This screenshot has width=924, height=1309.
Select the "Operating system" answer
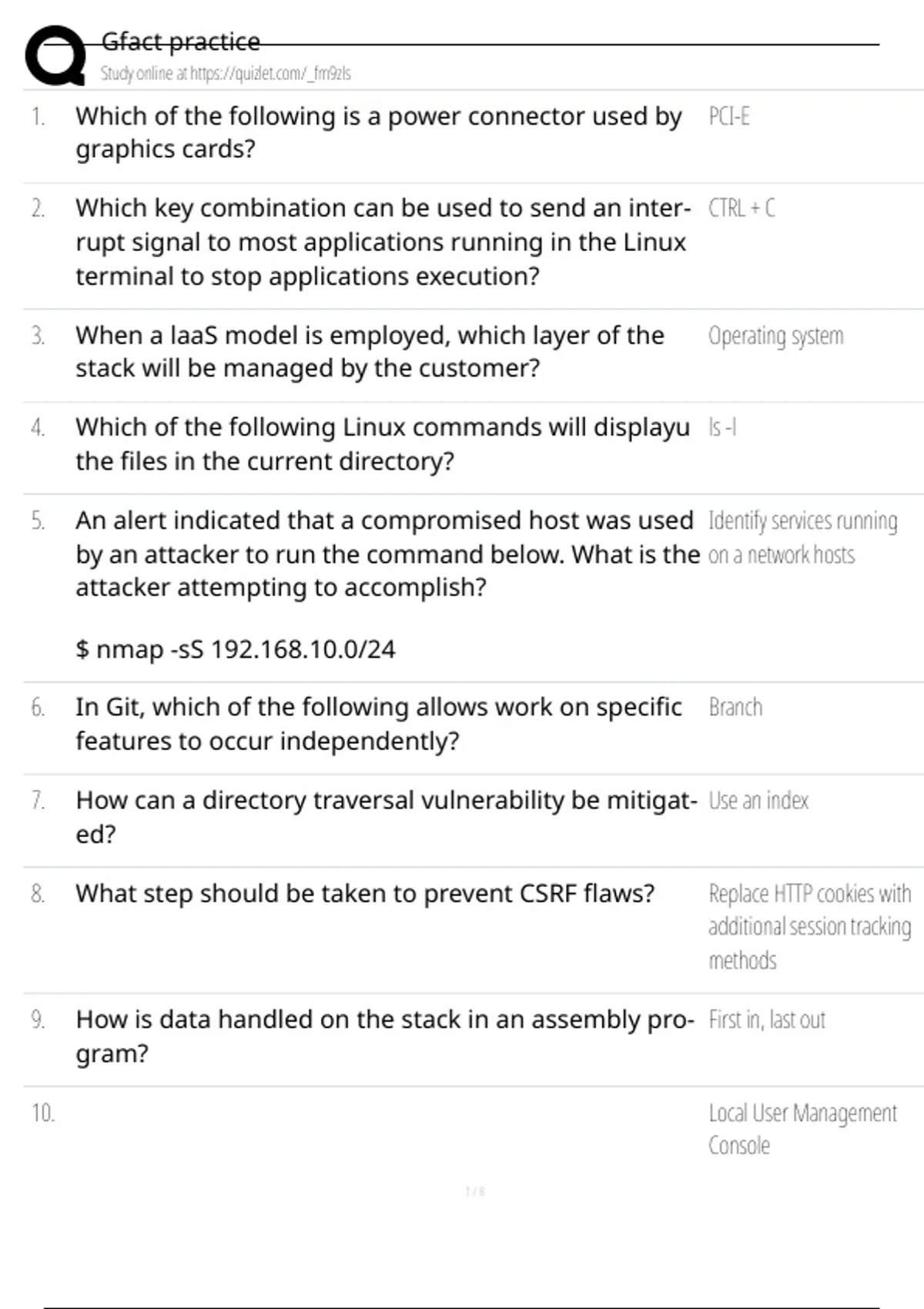(775, 336)
